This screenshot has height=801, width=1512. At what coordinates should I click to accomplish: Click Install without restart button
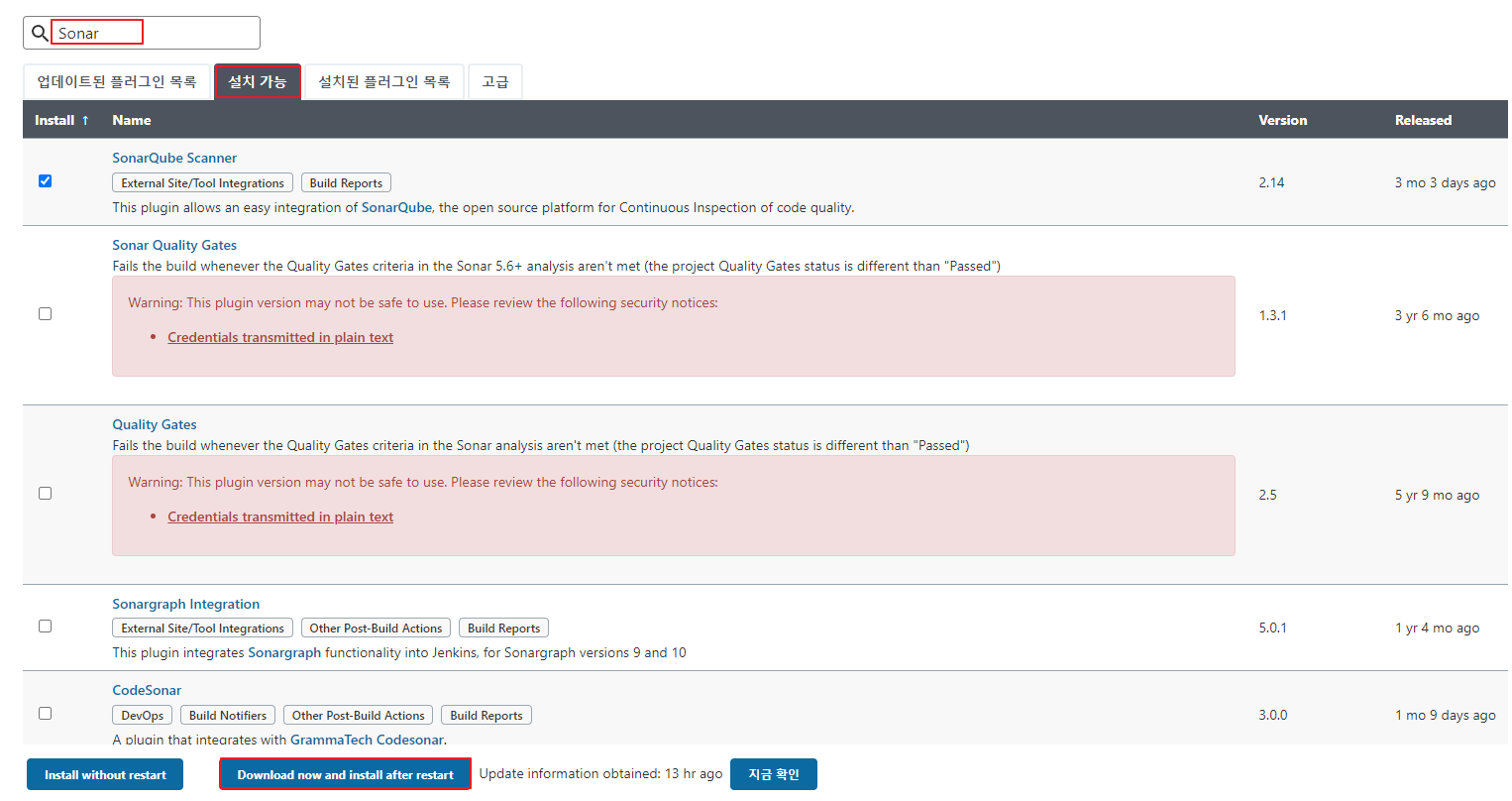105,774
